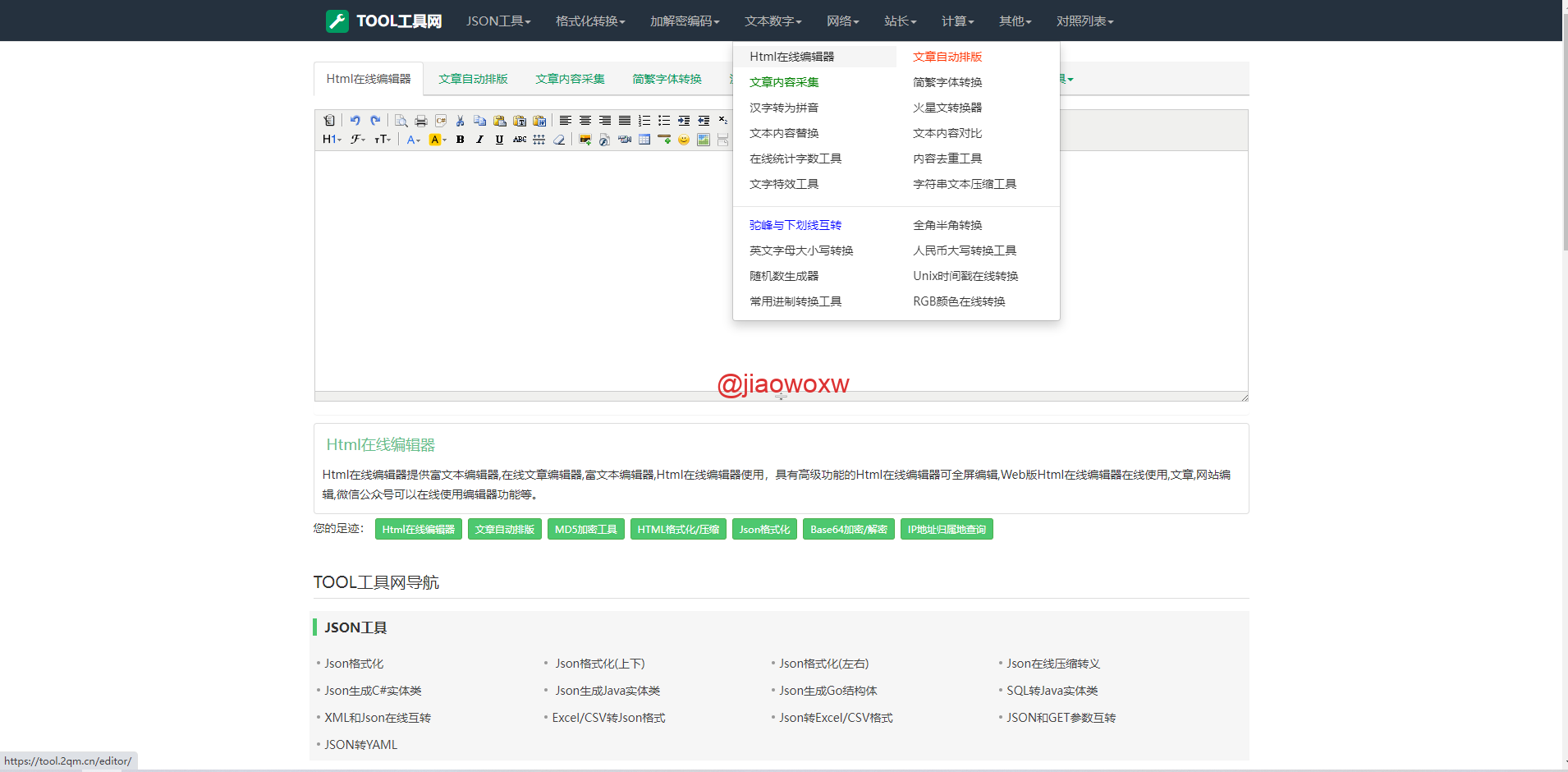Expand the 网络 navigation menu
This screenshot has width=1568, height=772.
tap(842, 21)
